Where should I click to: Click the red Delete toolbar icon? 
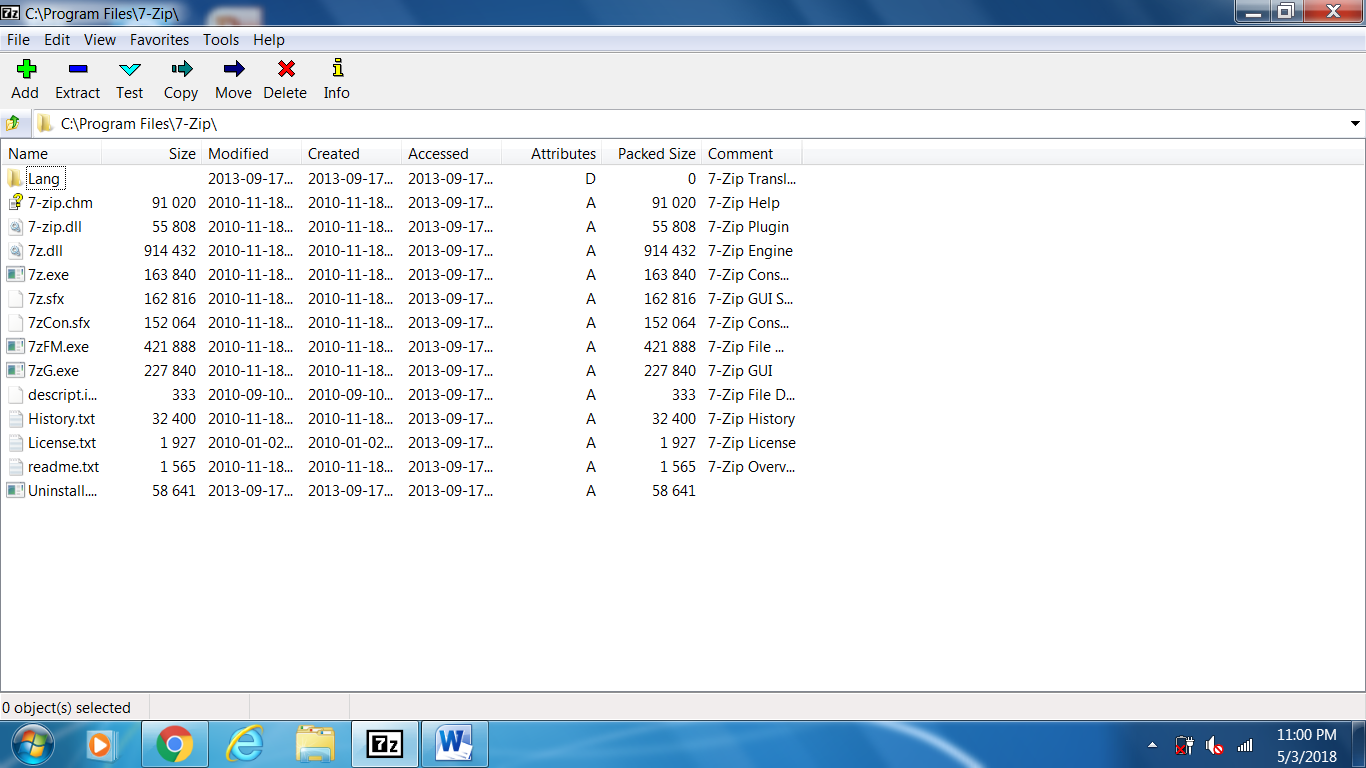point(286,69)
